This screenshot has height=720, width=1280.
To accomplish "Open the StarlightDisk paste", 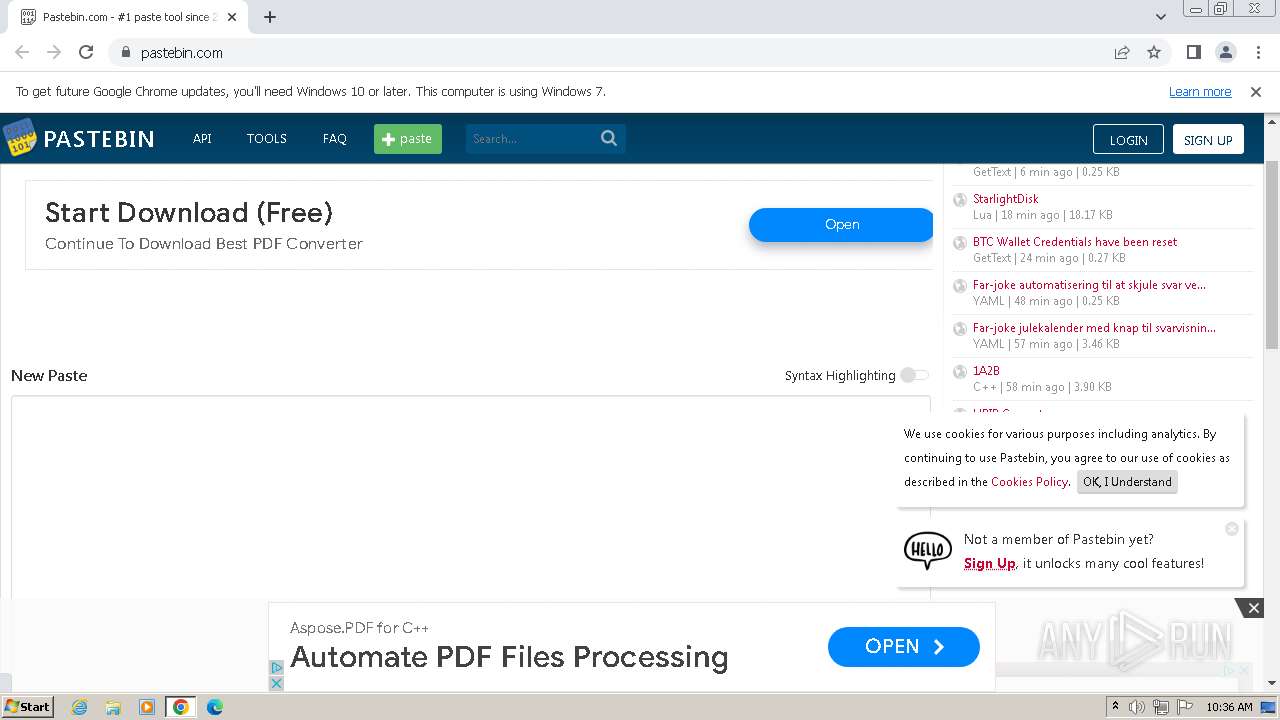I will 1006,199.
